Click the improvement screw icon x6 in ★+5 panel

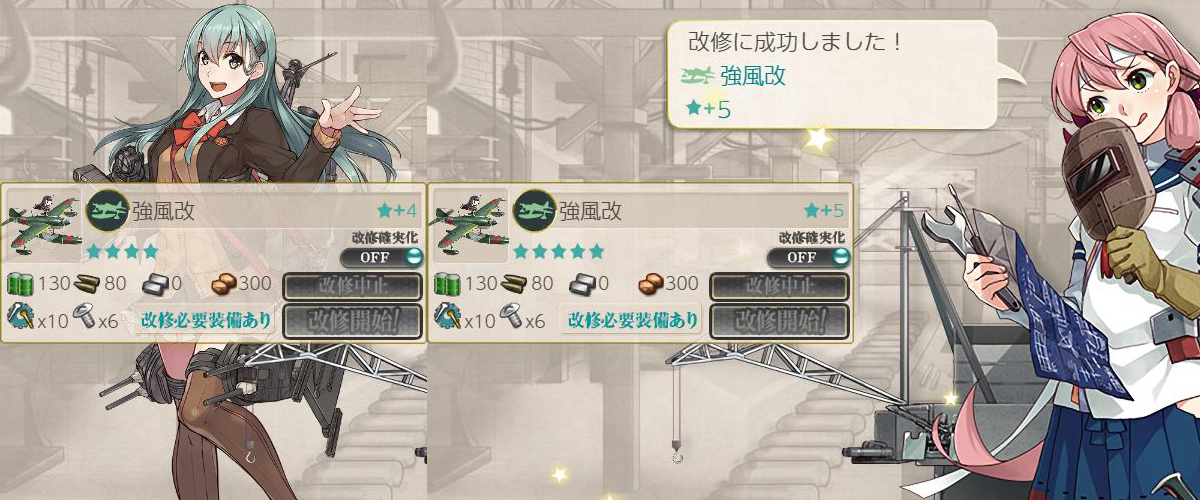click(510, 319)
